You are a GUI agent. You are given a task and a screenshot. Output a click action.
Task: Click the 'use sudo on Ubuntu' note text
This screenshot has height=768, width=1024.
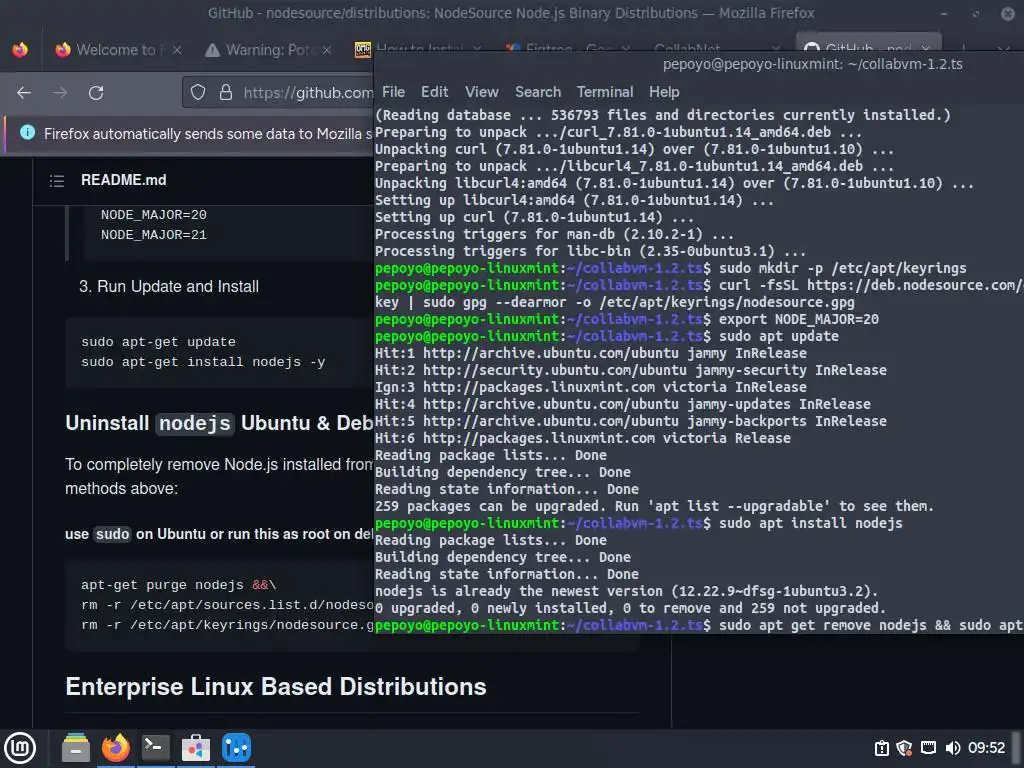(x=219, y=534)
